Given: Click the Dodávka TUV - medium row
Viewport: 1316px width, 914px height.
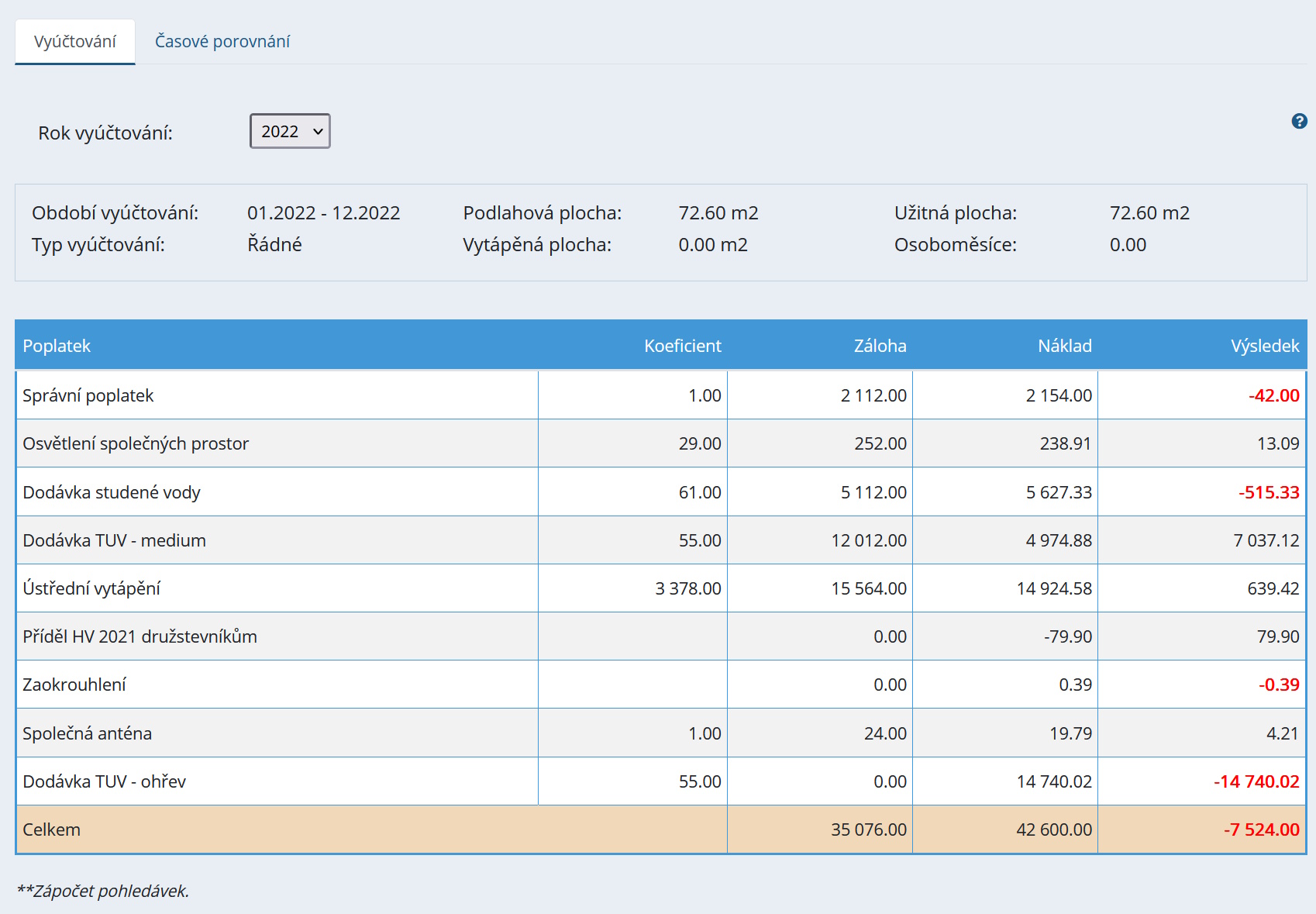Looking at the screenshot, I should (115, 540).
